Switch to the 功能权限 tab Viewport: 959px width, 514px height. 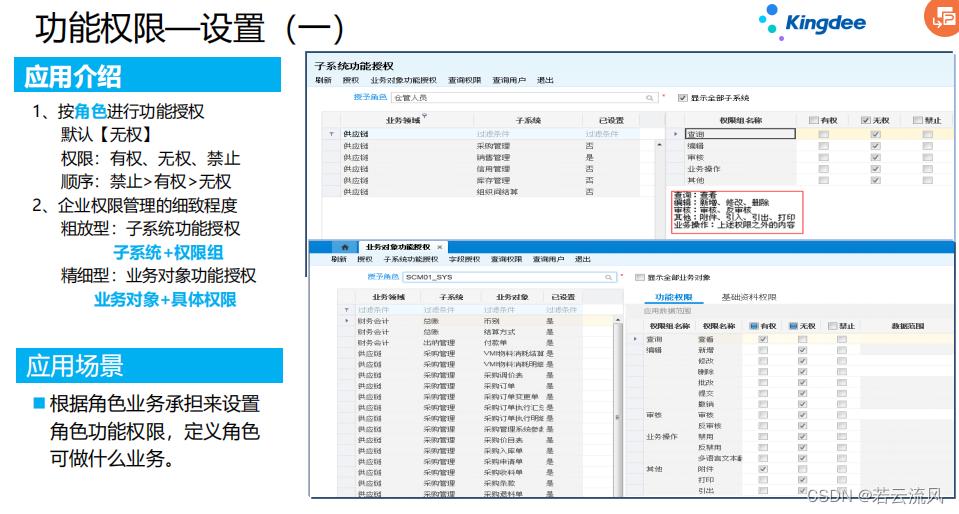tap(673, 297)
